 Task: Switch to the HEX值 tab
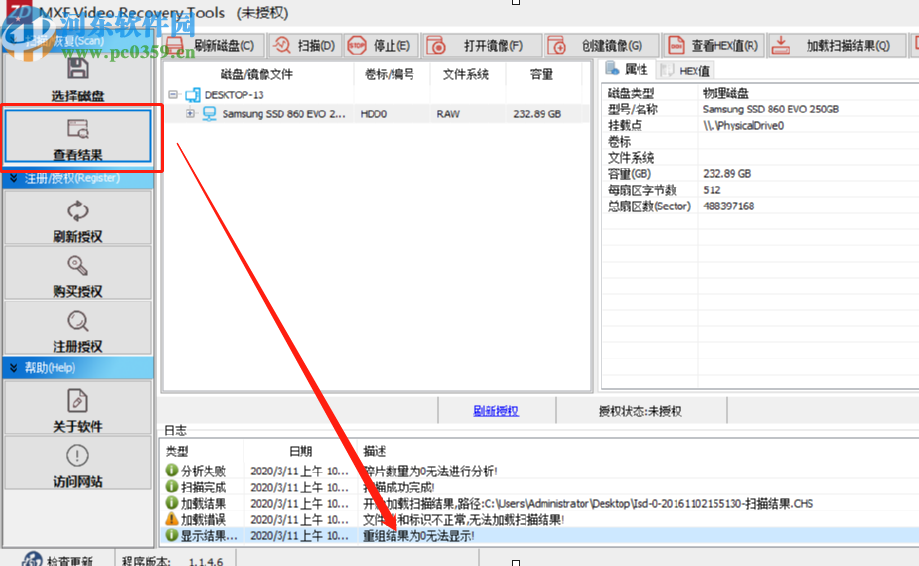(x=685, y=71)
